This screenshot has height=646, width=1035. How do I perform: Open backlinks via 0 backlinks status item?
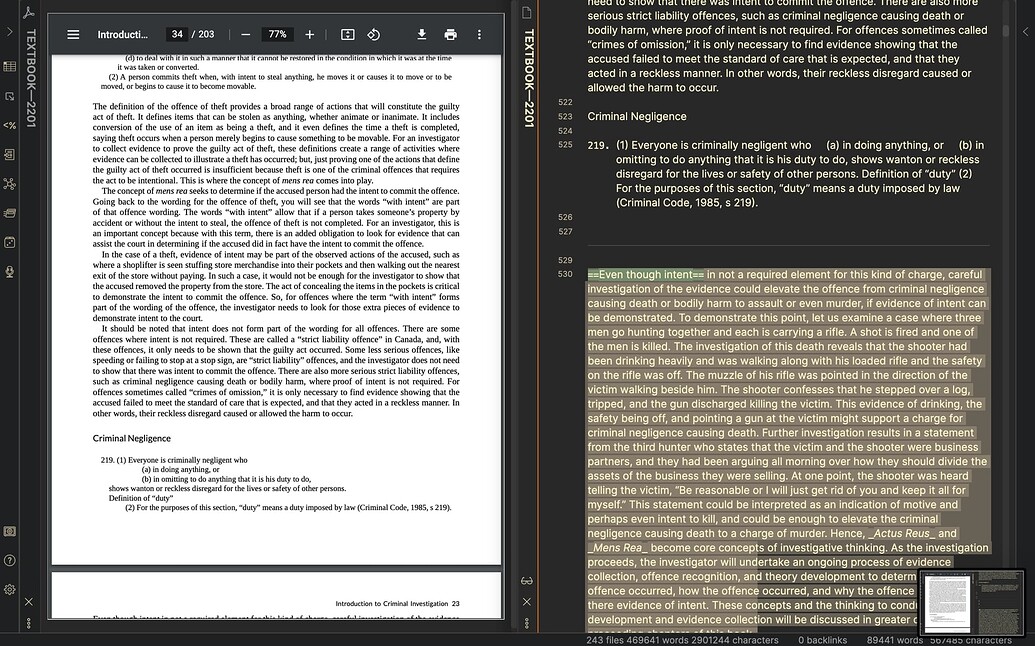[x=822, y=639]
